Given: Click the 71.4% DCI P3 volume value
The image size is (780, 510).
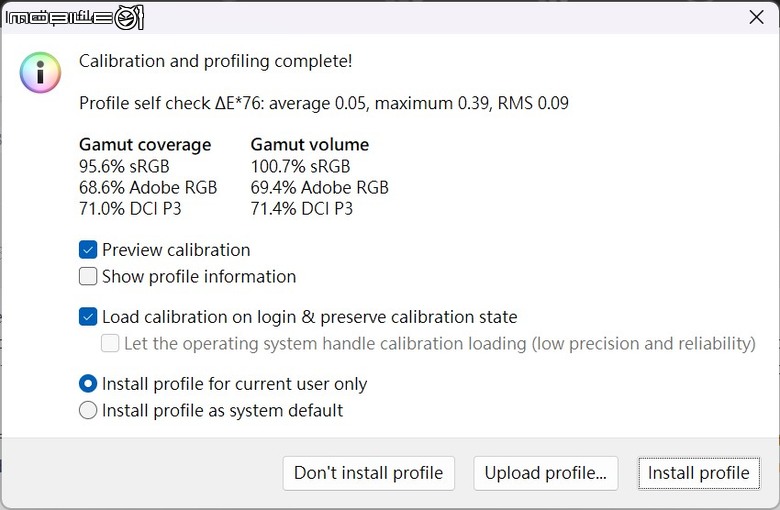Looking at the screenshot, I should [x=302, y=208].
